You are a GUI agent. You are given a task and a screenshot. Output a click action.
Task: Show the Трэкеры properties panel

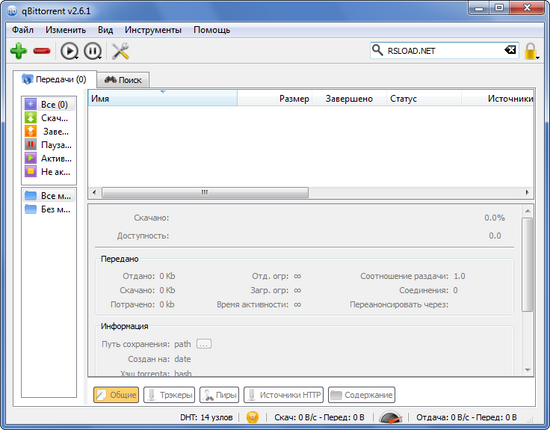coord(169,395)
